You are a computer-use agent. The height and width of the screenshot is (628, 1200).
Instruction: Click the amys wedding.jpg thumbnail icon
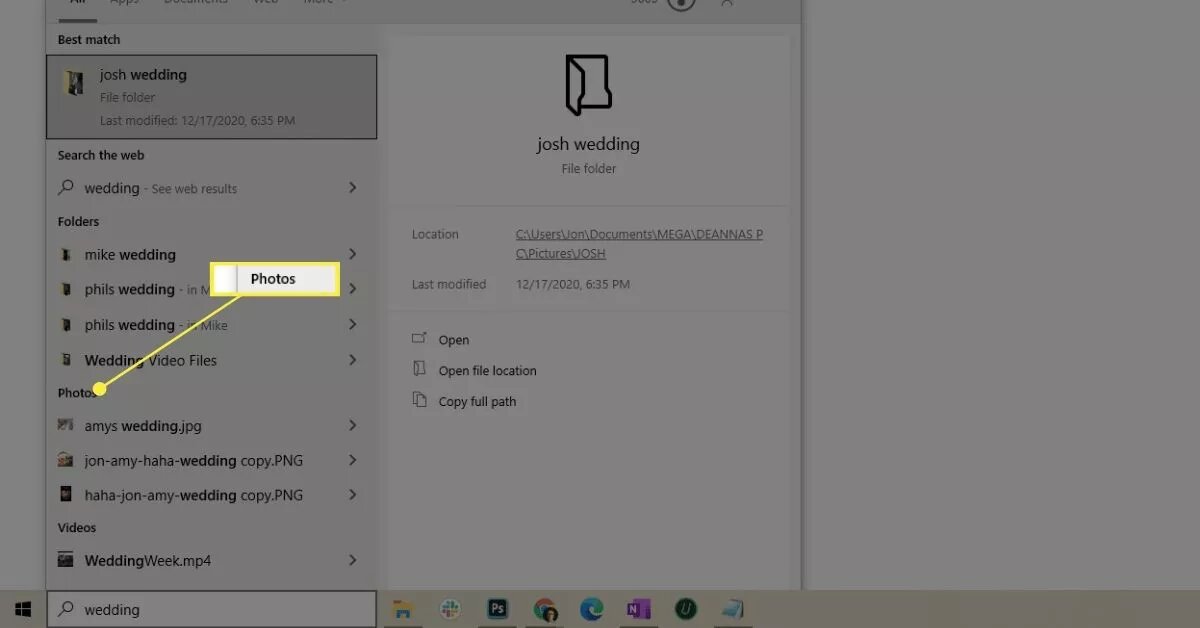[66, 425]
